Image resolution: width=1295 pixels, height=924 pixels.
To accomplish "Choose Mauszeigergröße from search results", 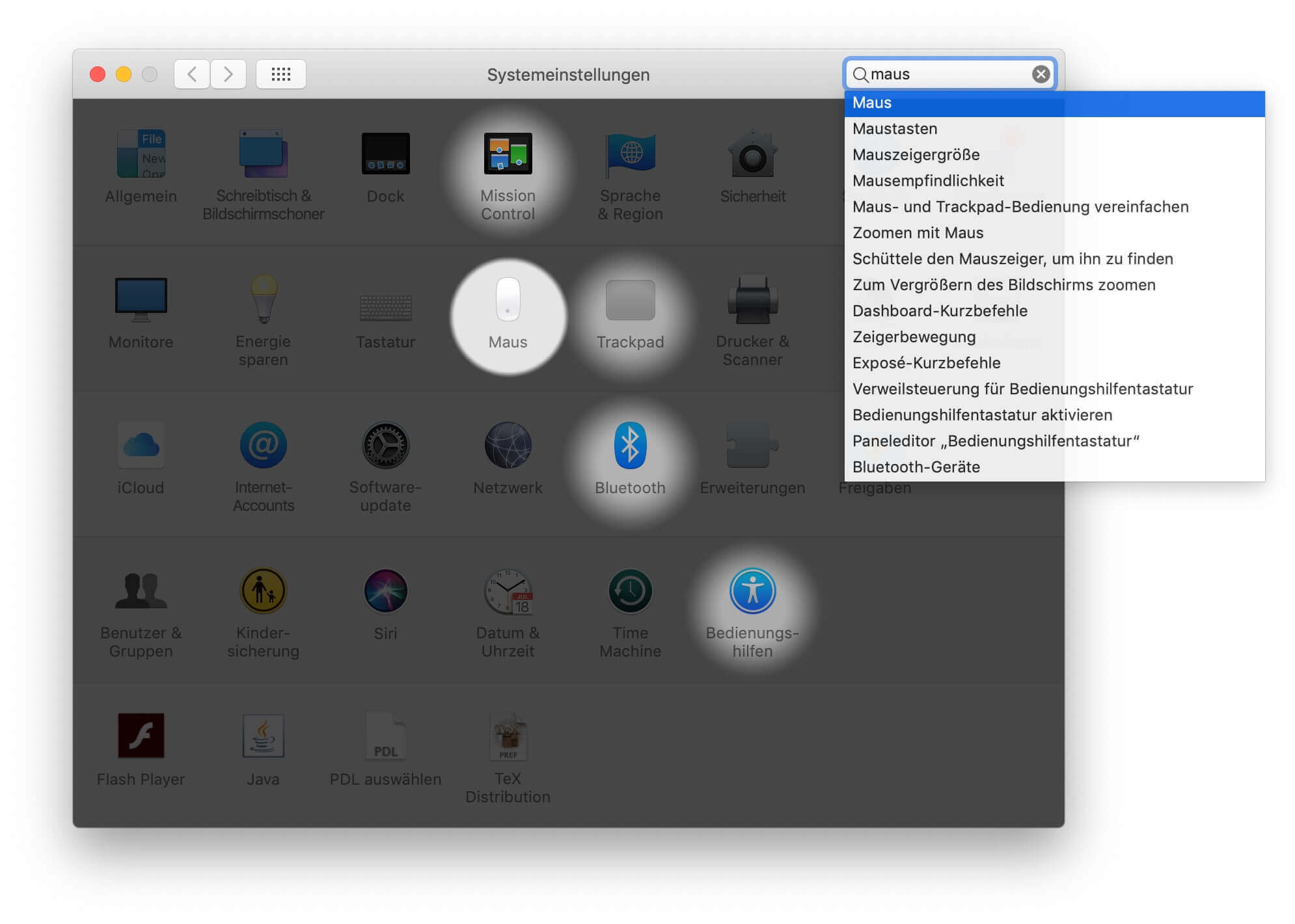I will click(x=916, y=155).
